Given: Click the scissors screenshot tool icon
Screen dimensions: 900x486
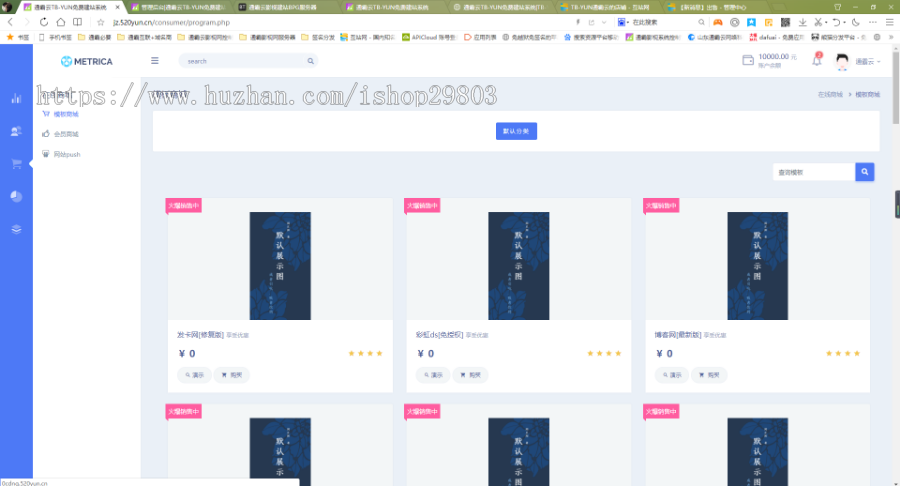Looking at the screenshot, I should pos(818,22).
